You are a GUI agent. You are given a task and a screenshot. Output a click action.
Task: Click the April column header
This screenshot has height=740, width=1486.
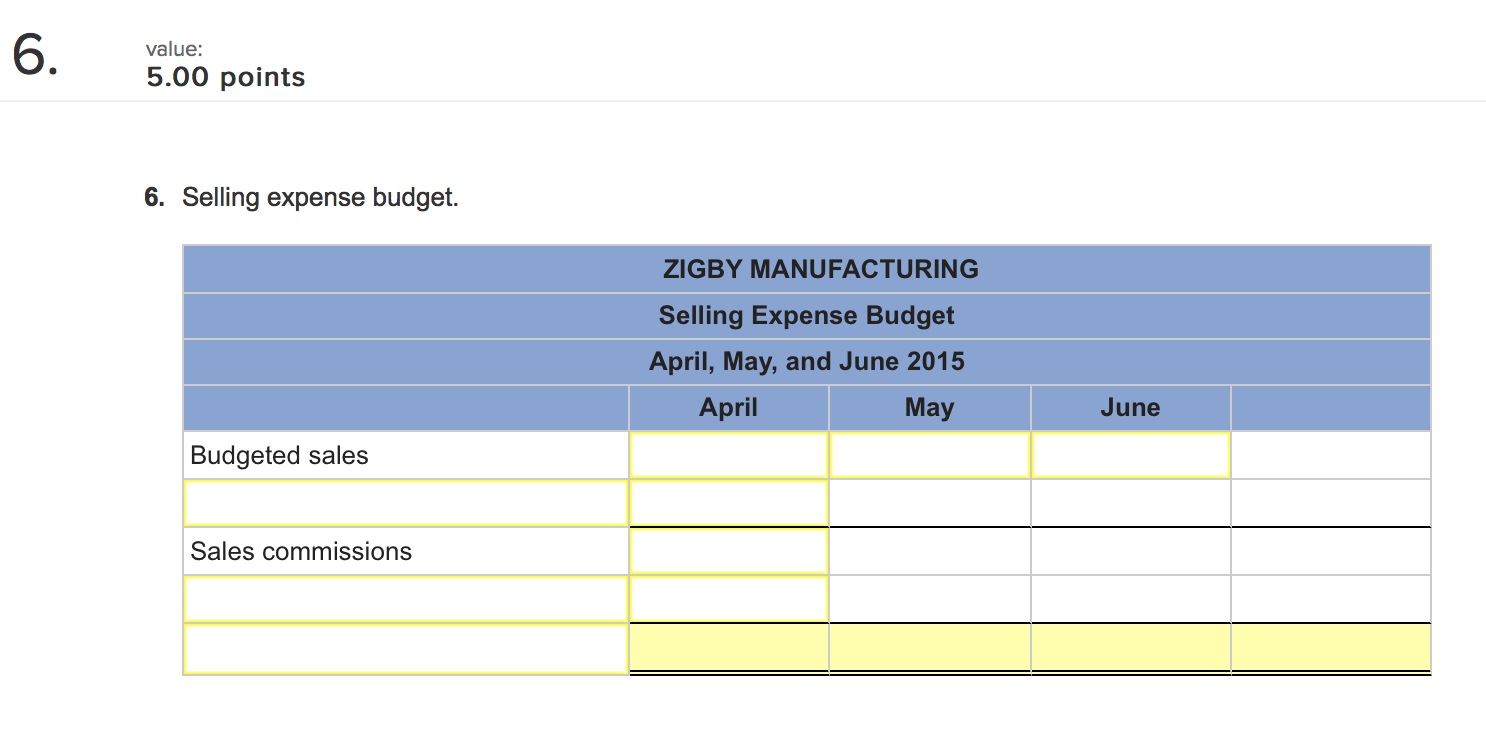728,408
